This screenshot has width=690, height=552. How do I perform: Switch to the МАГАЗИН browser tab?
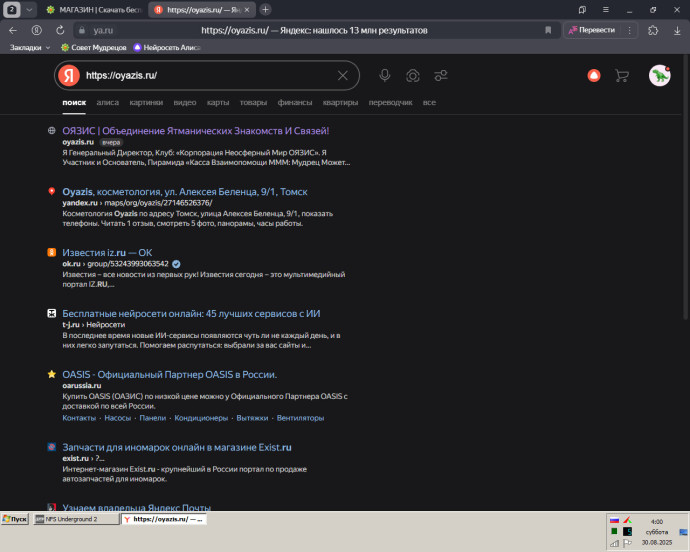pos(95,10)
